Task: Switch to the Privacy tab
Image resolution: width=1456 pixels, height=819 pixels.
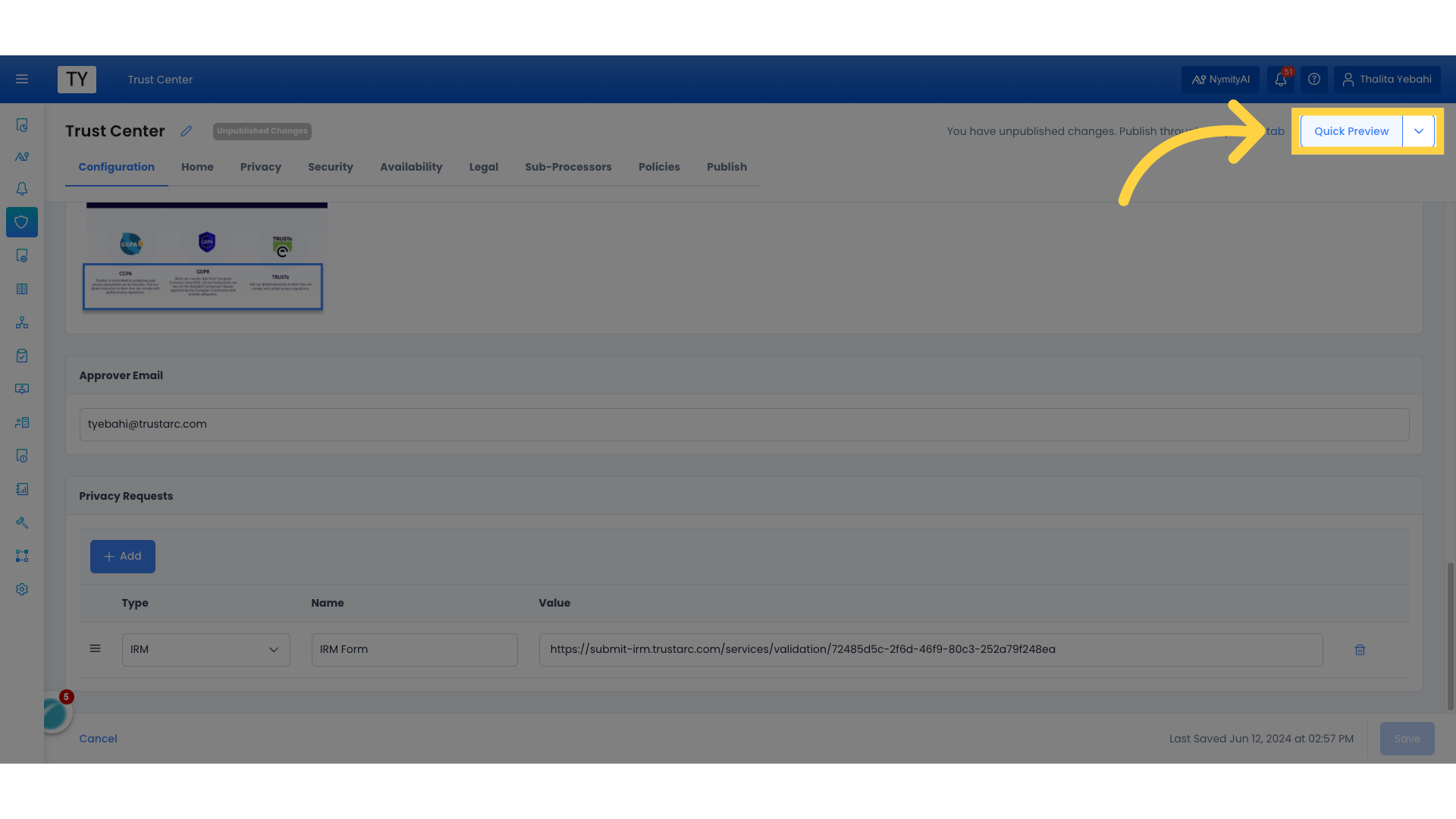Action: pyautogui.click(x=261, y=167)
